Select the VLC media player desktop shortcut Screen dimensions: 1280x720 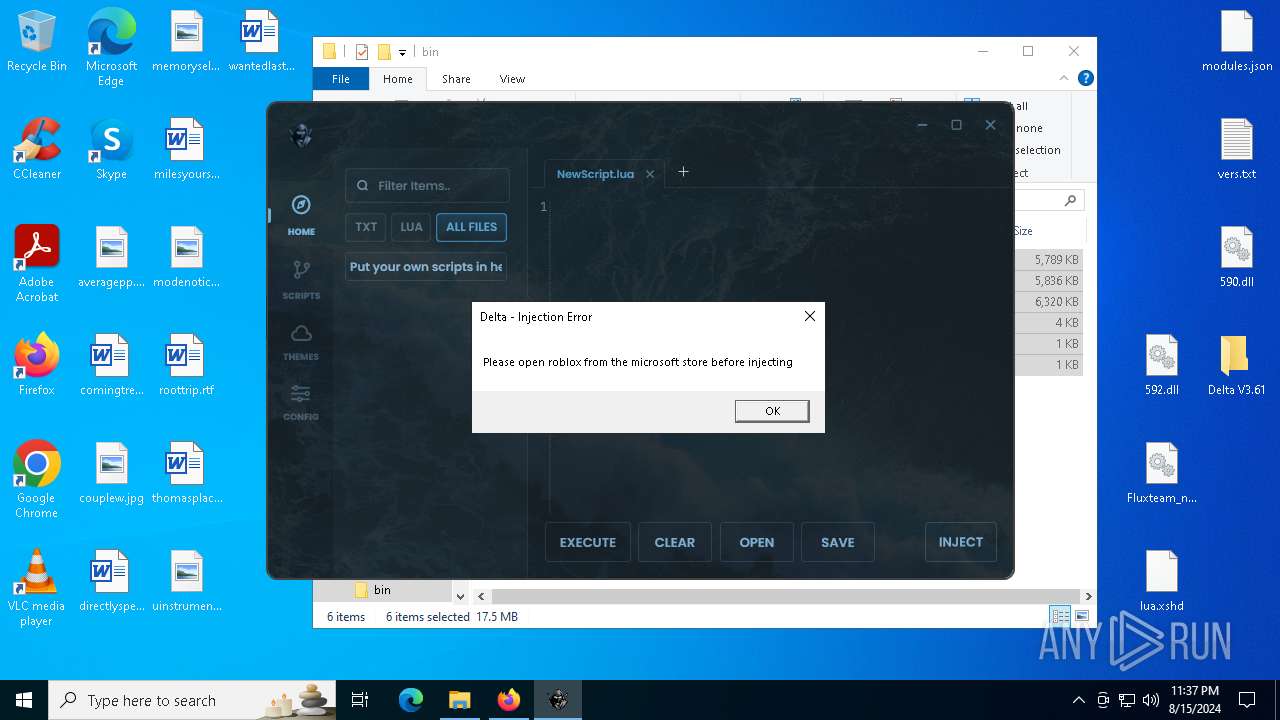(37, 589)
